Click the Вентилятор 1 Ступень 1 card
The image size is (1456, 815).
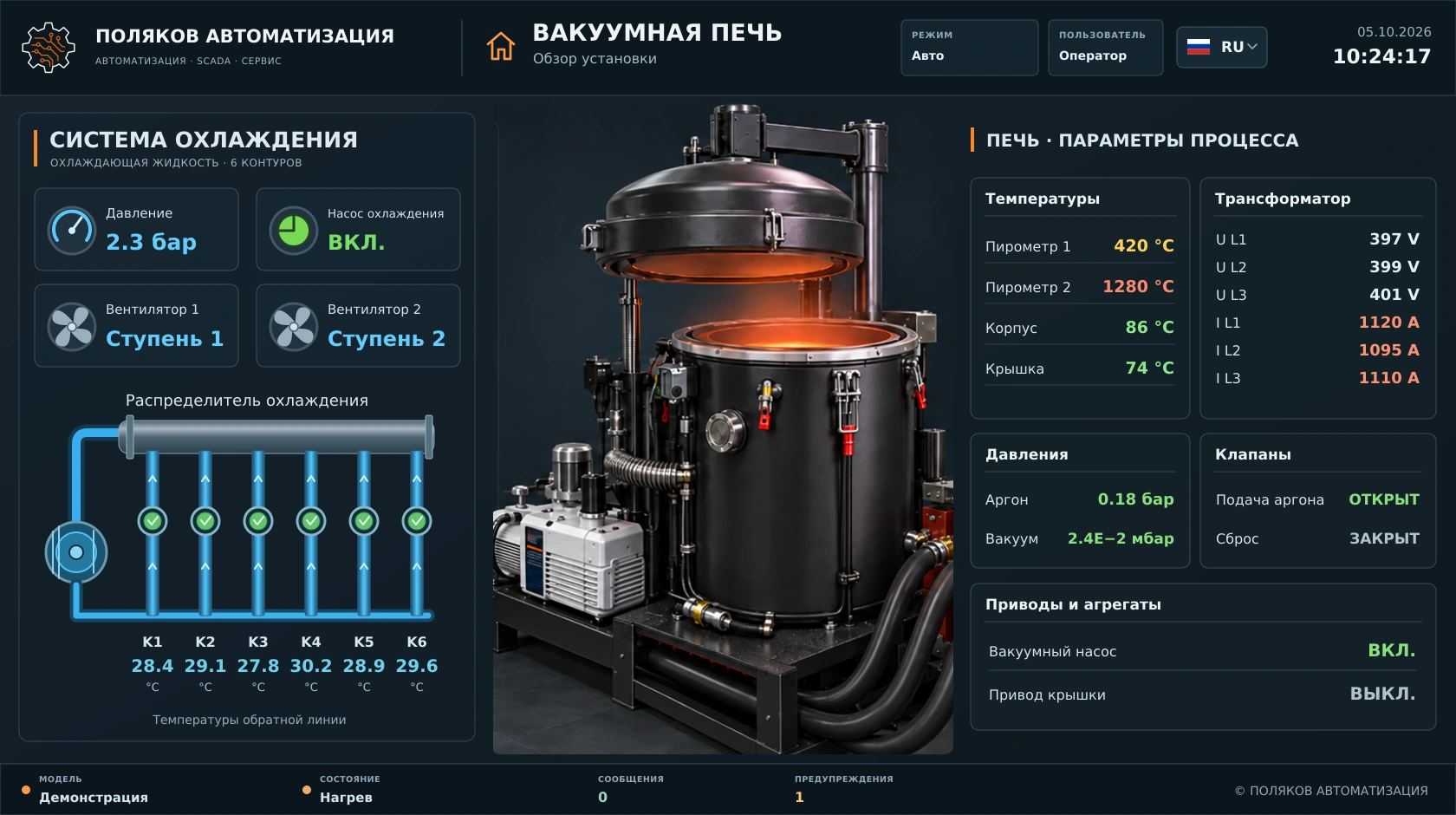point(136,326)
